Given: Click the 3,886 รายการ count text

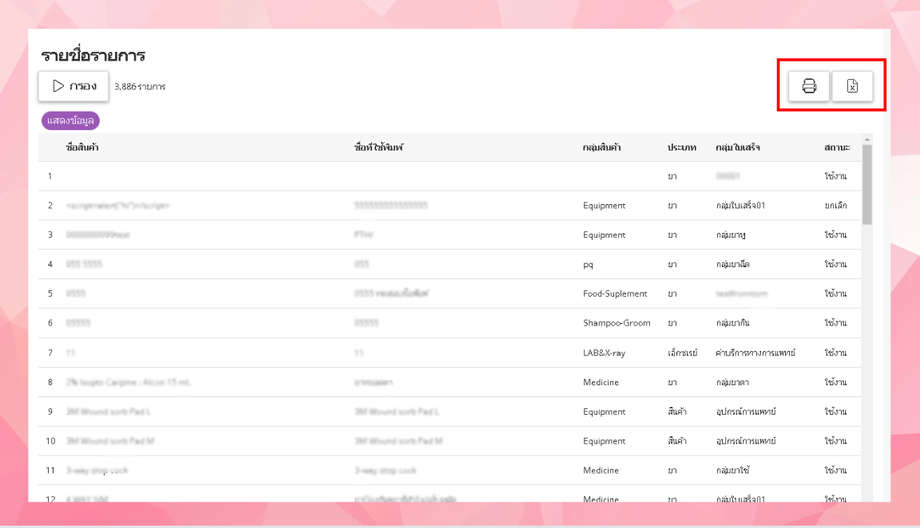Looking at the screenshot, I should point(140,86).
